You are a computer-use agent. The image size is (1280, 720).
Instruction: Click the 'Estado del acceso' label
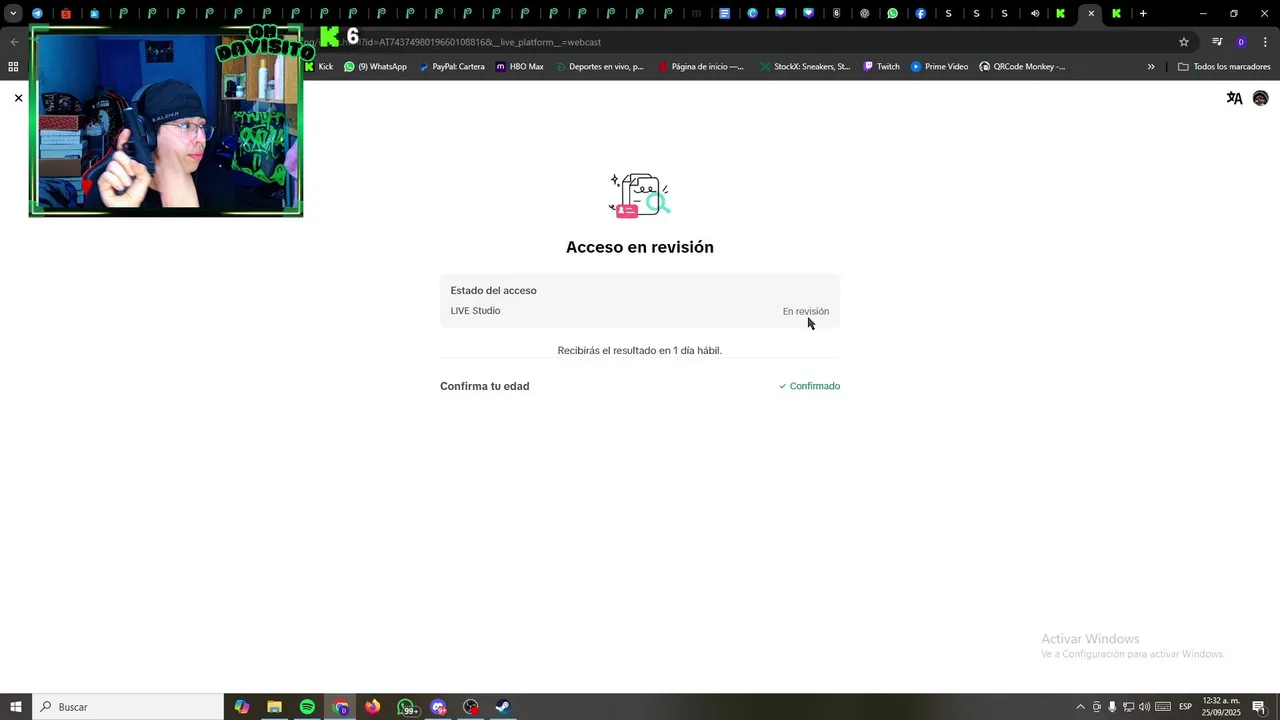(x=493, y=290)
